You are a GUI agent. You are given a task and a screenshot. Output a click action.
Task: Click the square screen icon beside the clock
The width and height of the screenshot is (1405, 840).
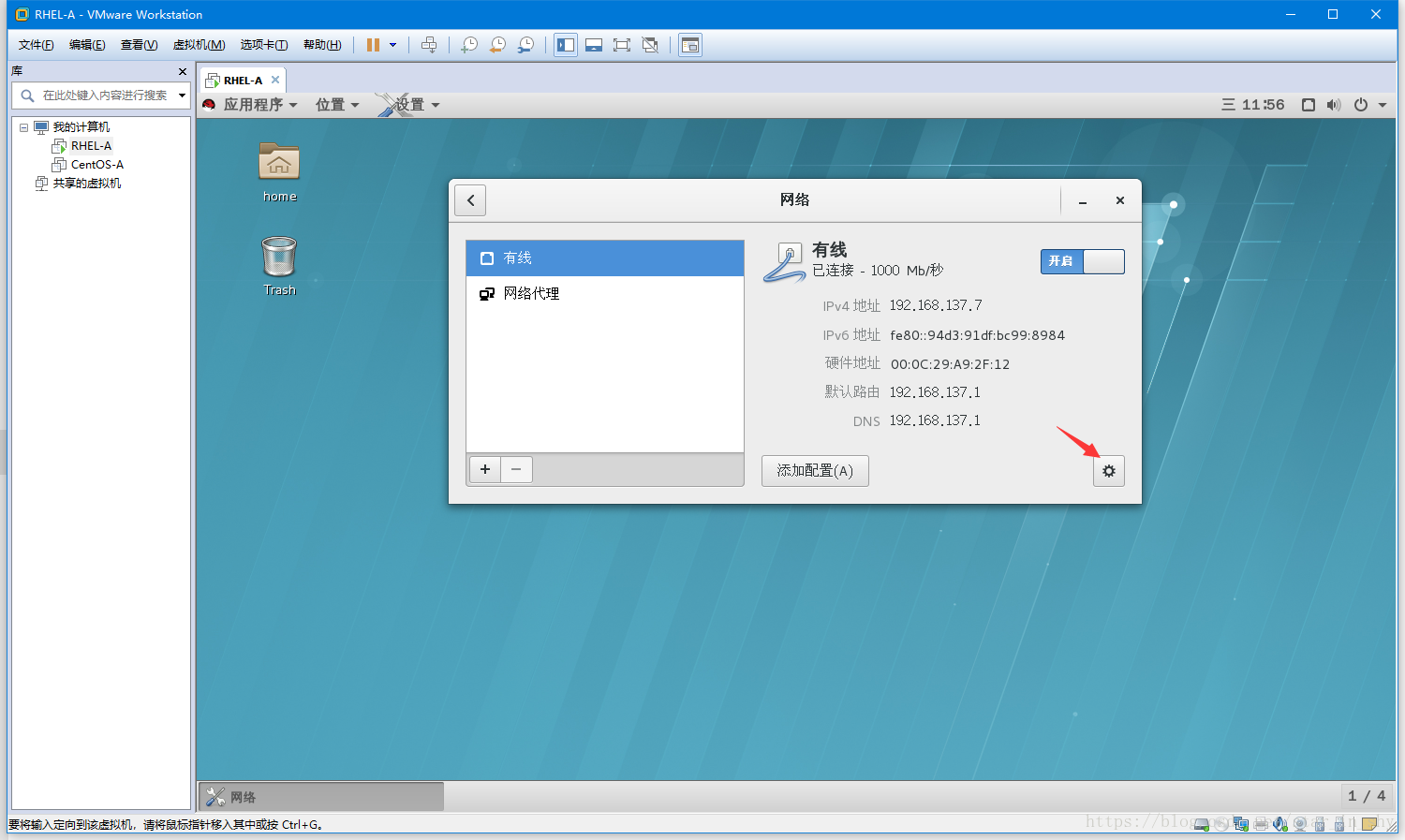click(1309, 105)
